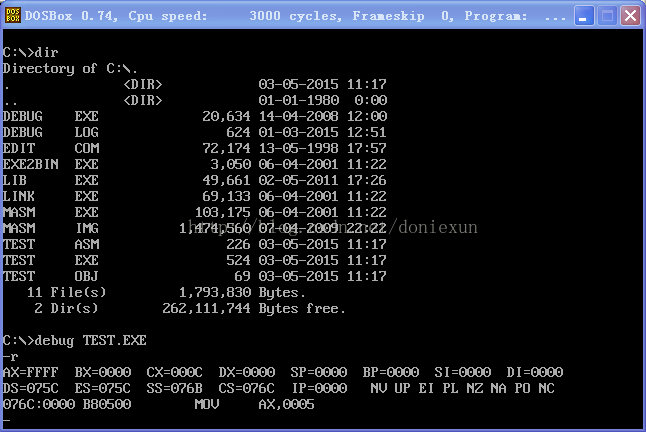This screenshot has height=432, width=646.
Task: Click the DX=0000 register value
Action: [x=247, y=373]
